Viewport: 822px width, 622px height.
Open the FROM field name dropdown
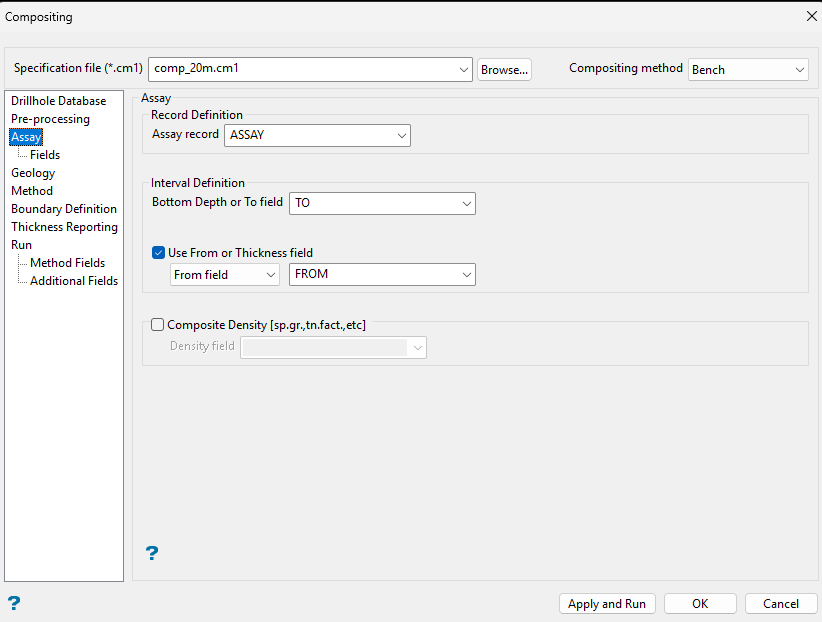pos(467,275)
